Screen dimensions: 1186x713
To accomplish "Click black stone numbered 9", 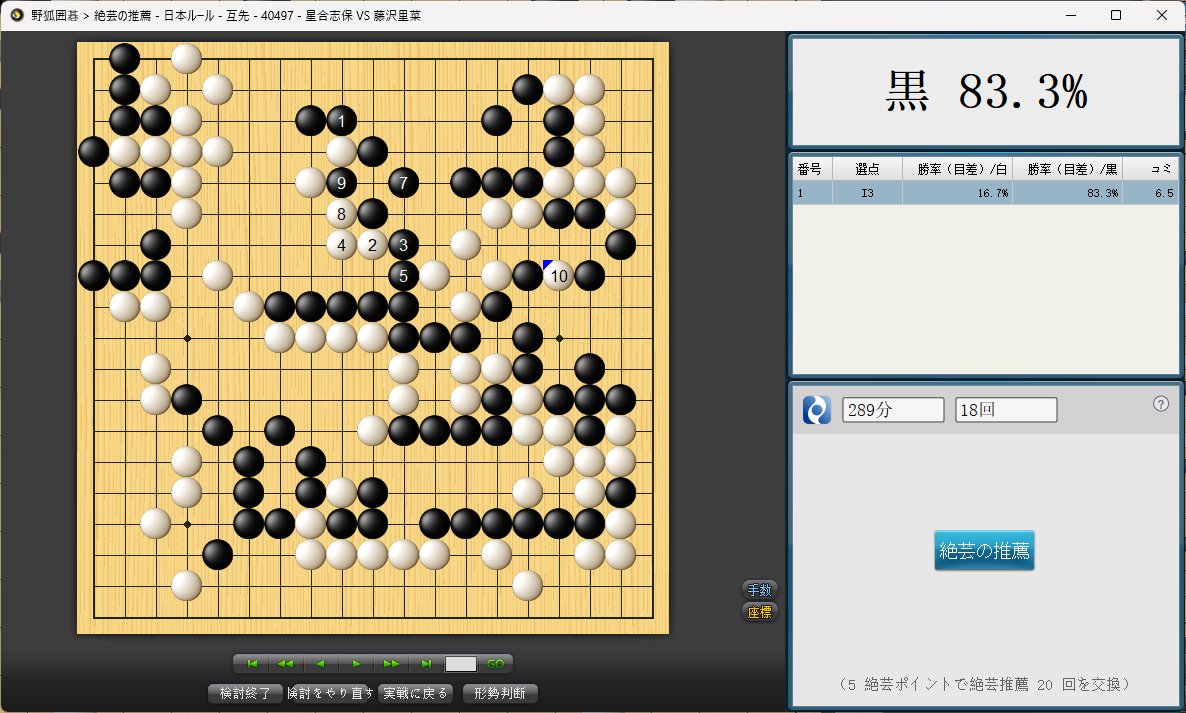I will click(341, 183).
